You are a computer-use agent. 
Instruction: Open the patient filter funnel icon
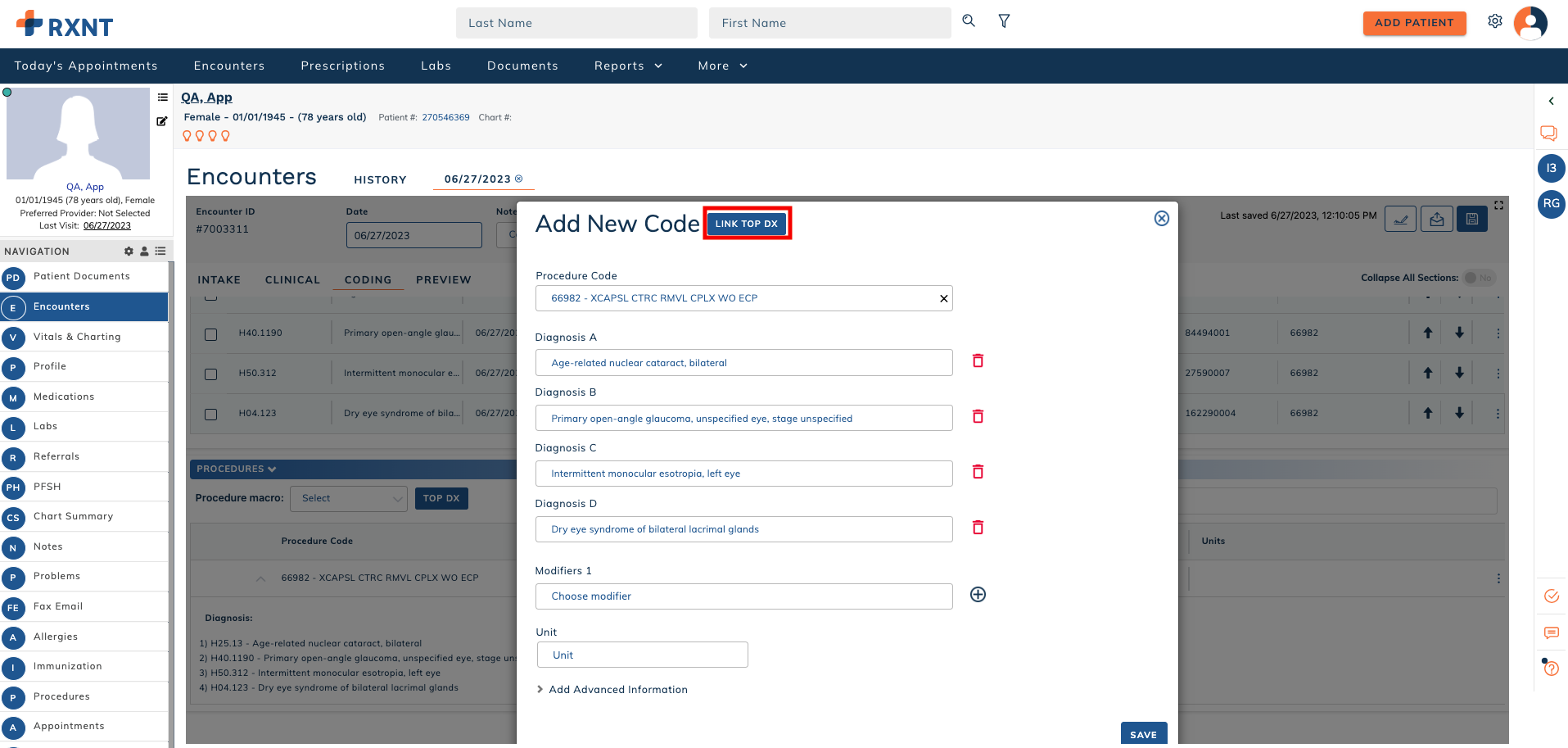click(1004, 21)
